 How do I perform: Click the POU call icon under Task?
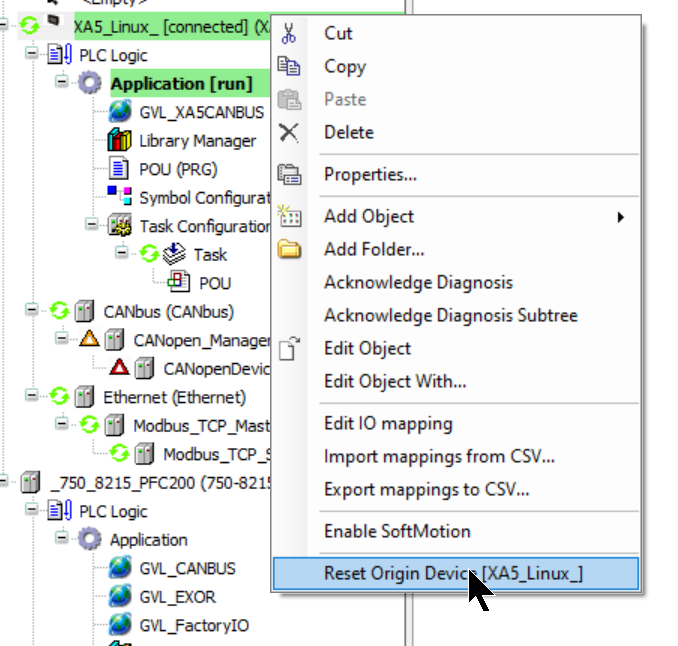[179, 281]
